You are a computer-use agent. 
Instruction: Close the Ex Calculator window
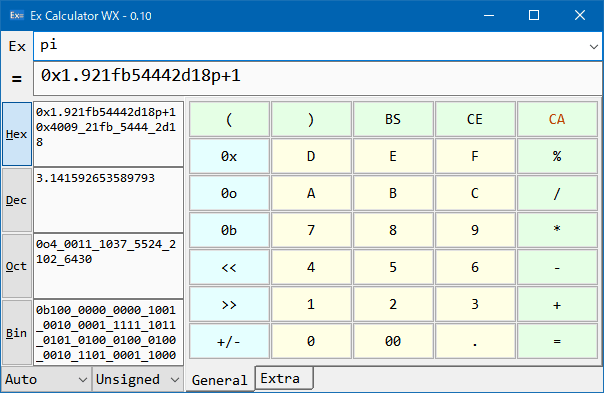580,15
